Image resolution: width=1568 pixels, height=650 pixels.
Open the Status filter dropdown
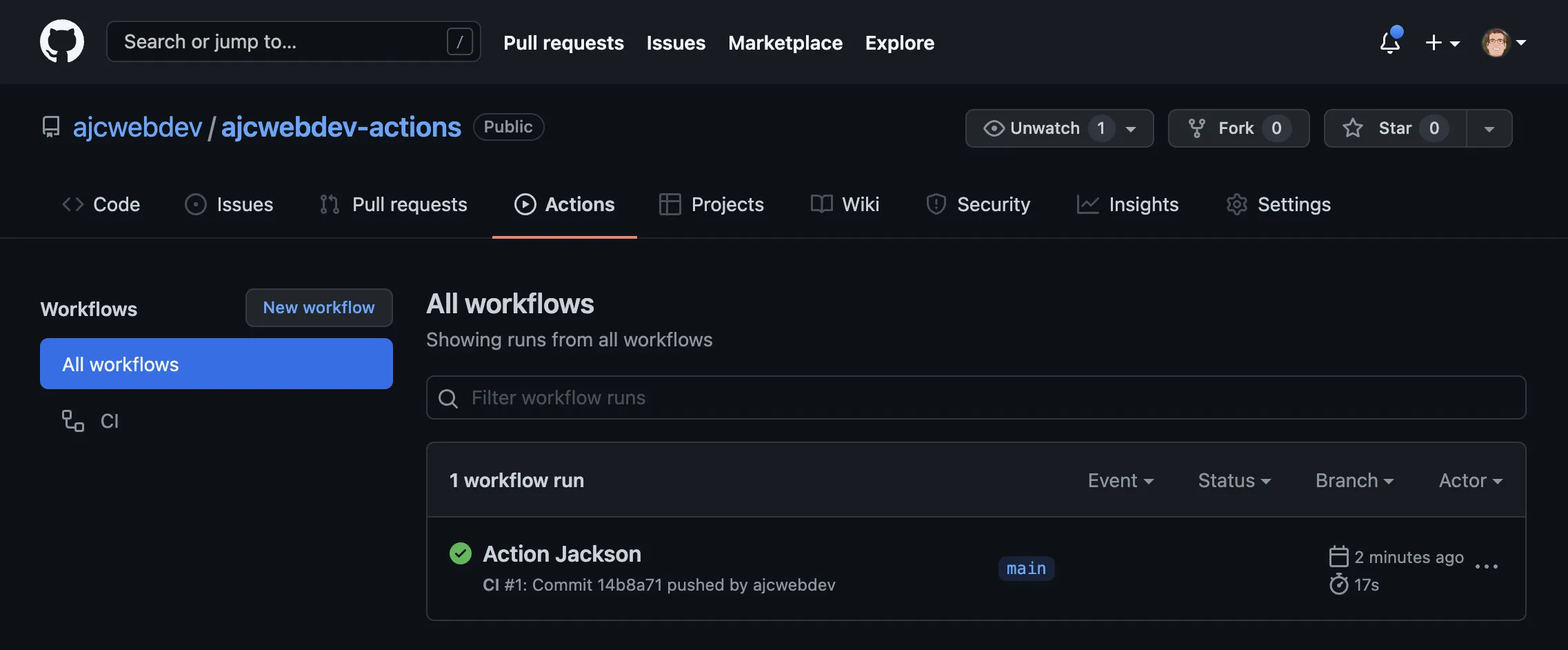point(1234,480)
